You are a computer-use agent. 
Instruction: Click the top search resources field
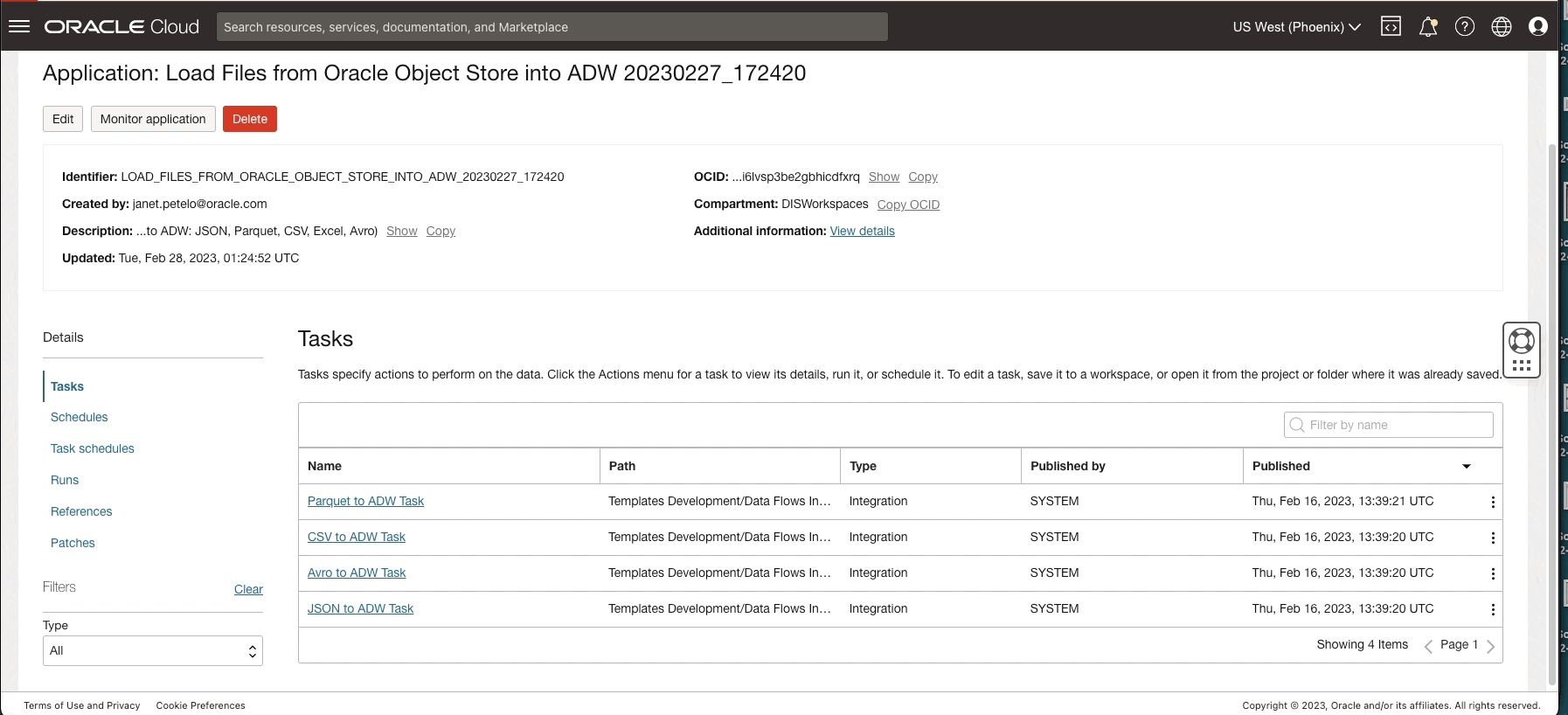pos(552,27)
